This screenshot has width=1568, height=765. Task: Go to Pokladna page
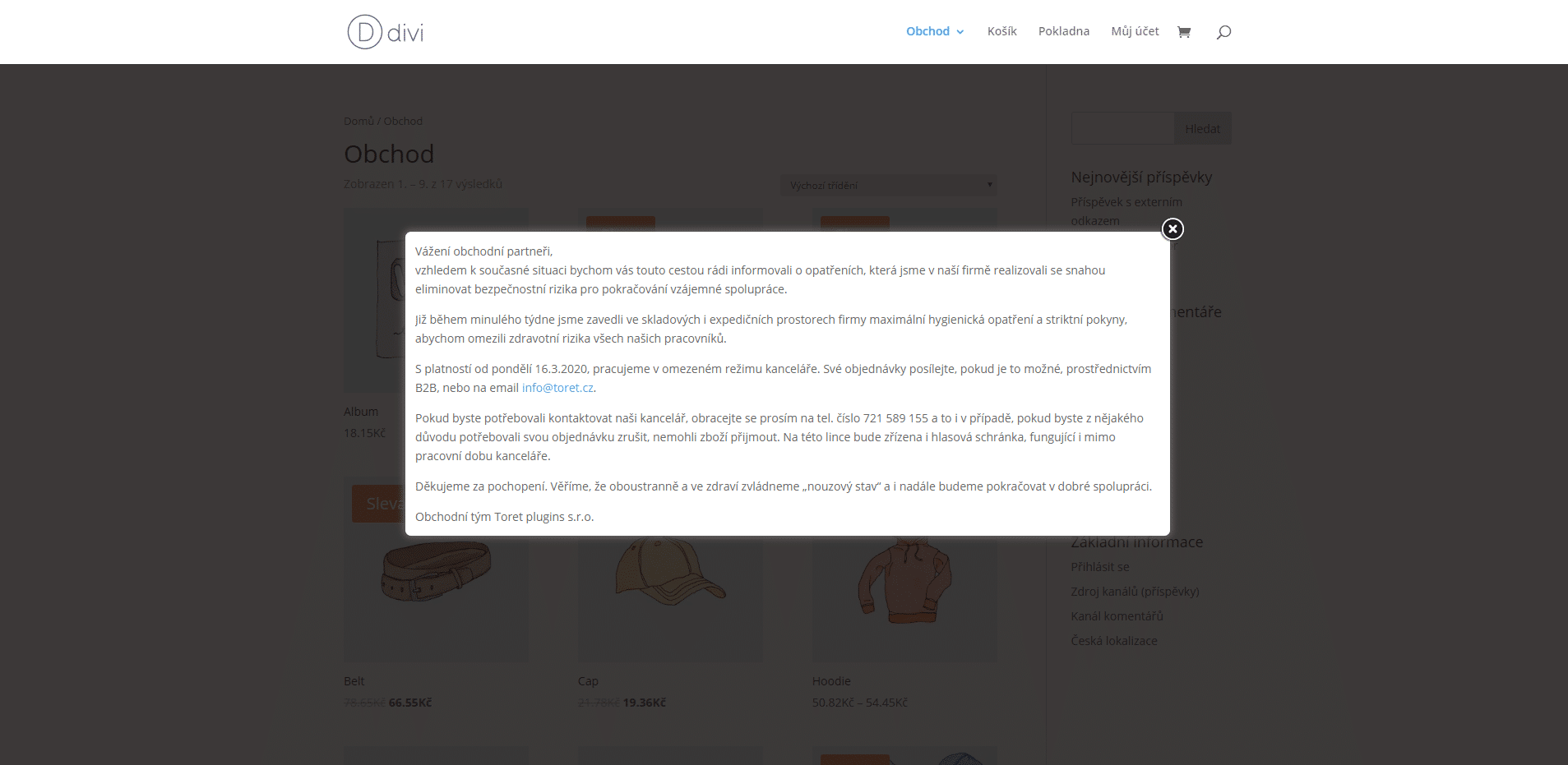point(1064,31)
